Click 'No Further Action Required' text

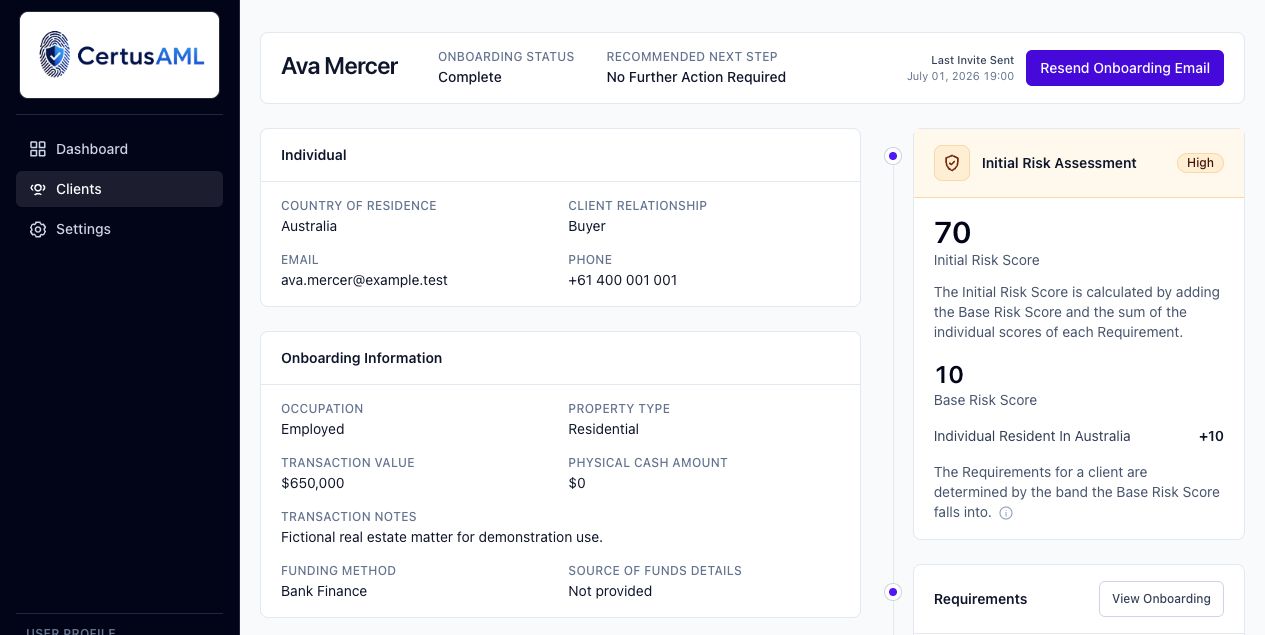[696, 77]
